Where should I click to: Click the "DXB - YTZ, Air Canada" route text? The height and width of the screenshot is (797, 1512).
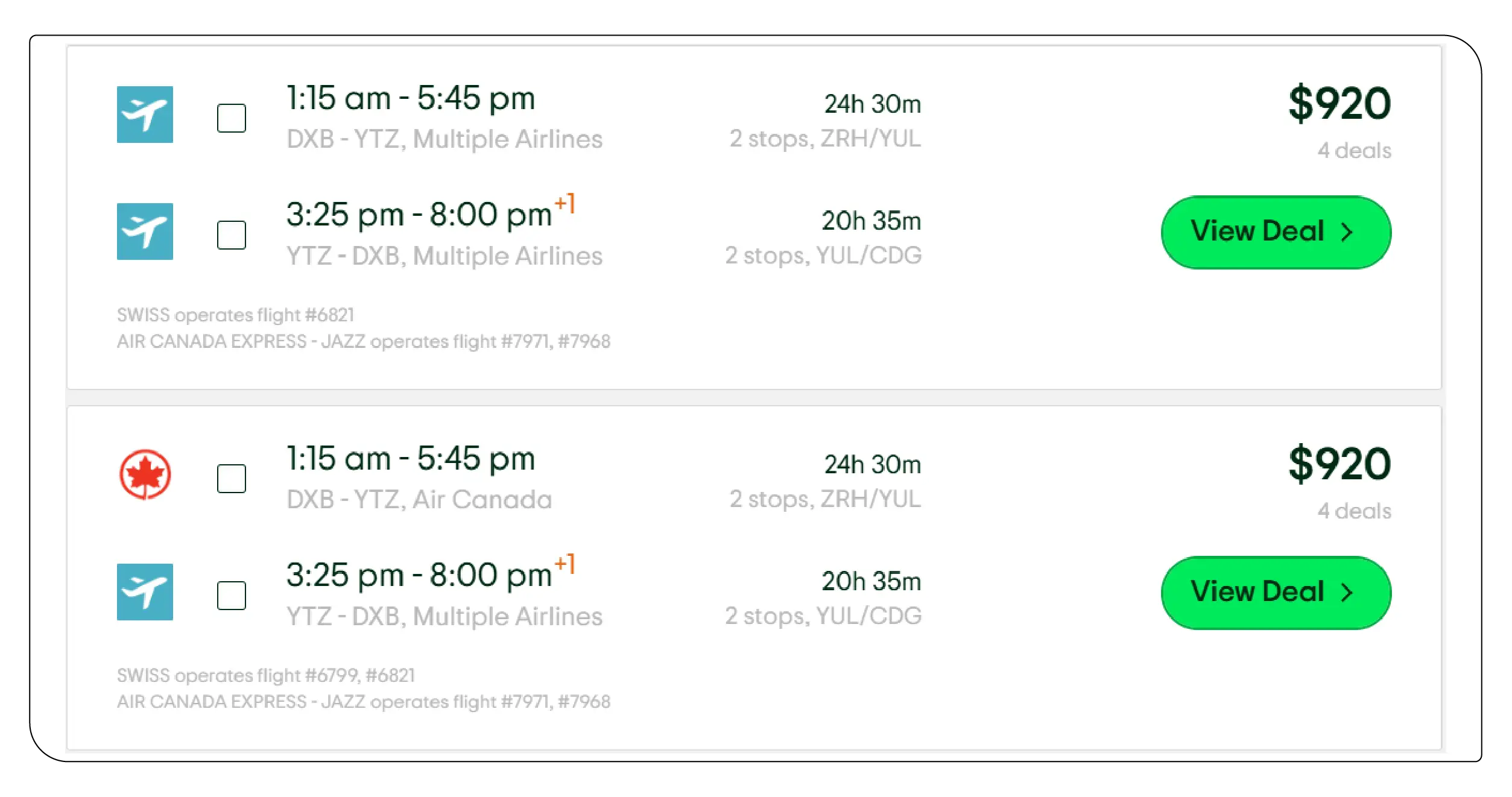(419, 500)
